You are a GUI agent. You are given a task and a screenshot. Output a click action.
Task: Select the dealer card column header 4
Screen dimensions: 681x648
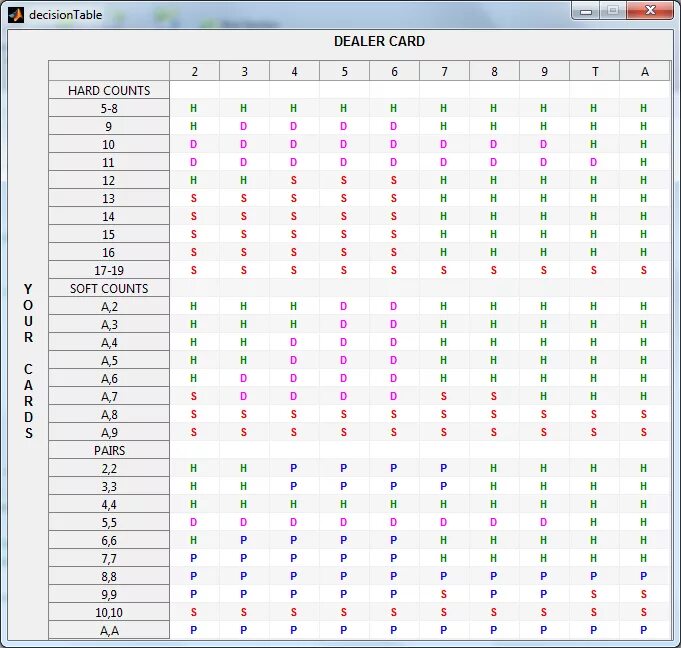pyautogui.click(x=294, y=71)
